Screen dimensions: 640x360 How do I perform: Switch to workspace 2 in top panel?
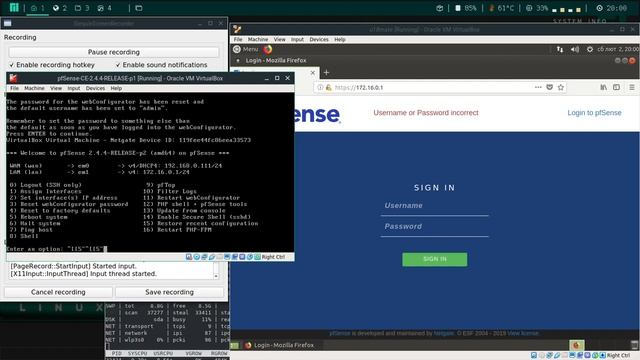point(60,8)
